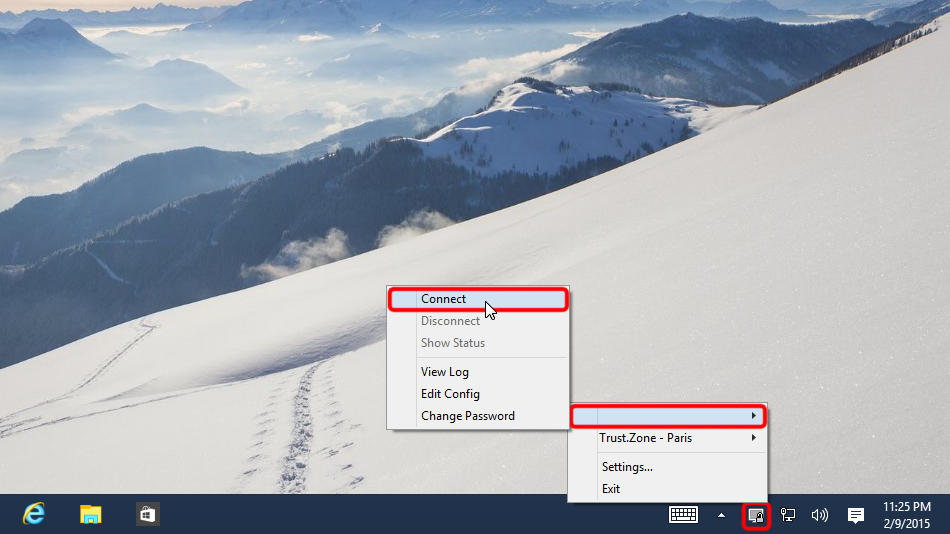Click the highlighted unnamed server submenu entry
The height and width of the screenshot is (534, 950).
(x=667, y=415)
